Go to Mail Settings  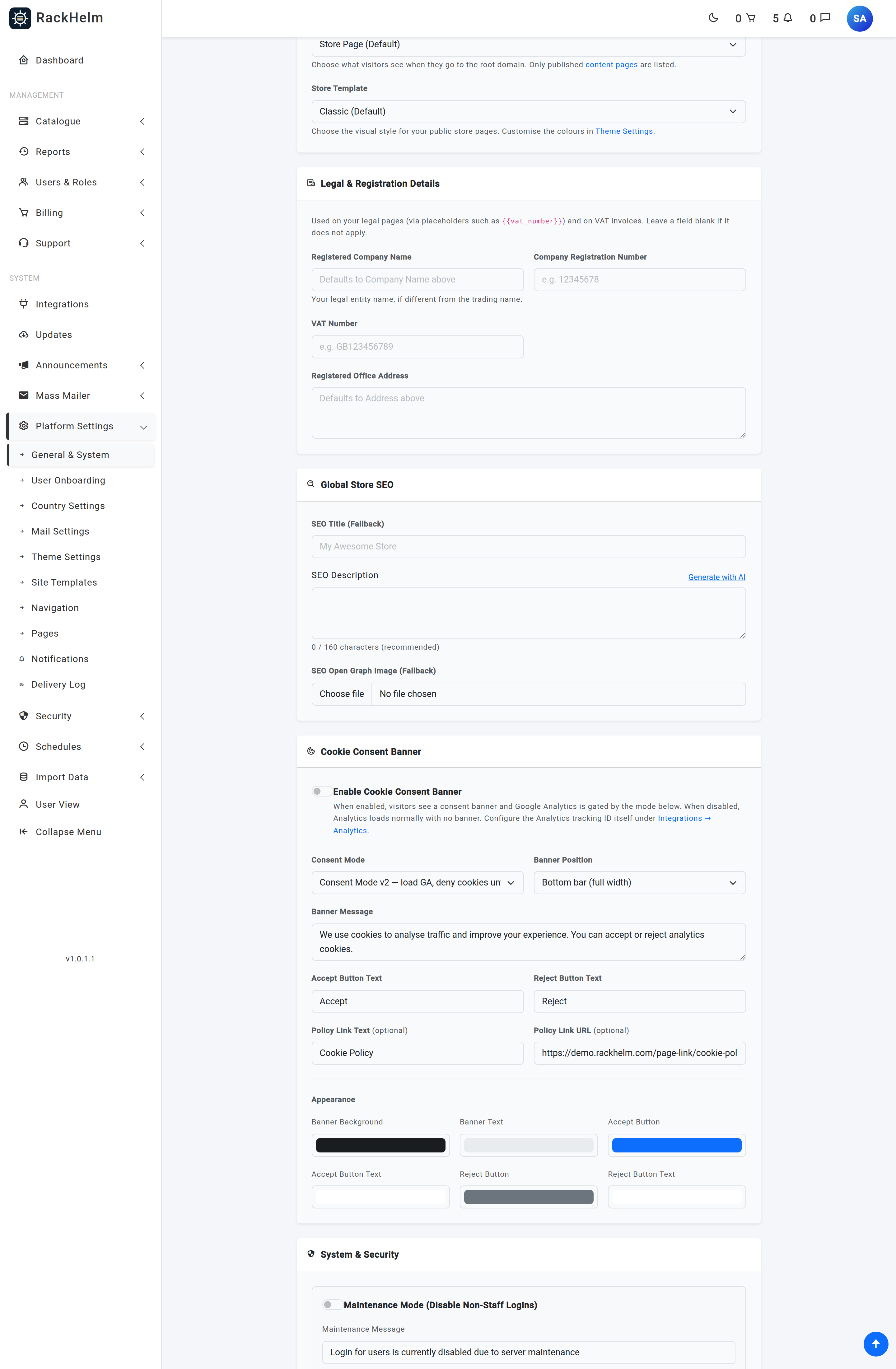tap(60, 531)
